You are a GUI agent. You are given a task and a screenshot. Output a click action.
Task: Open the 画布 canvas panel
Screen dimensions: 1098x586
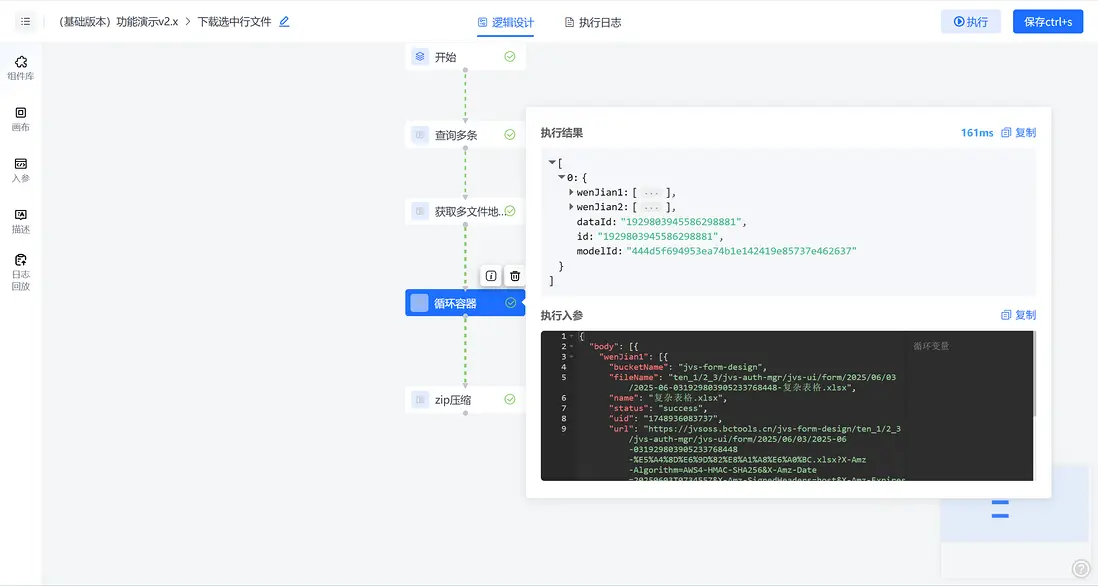coord(21,119)
